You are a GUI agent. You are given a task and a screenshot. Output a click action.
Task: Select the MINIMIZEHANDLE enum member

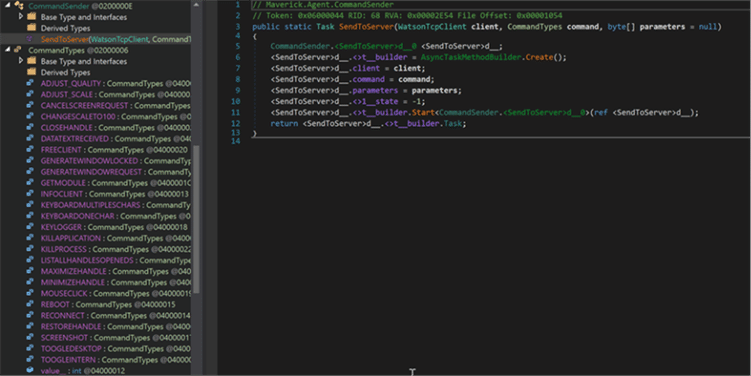tap(115, 282)
